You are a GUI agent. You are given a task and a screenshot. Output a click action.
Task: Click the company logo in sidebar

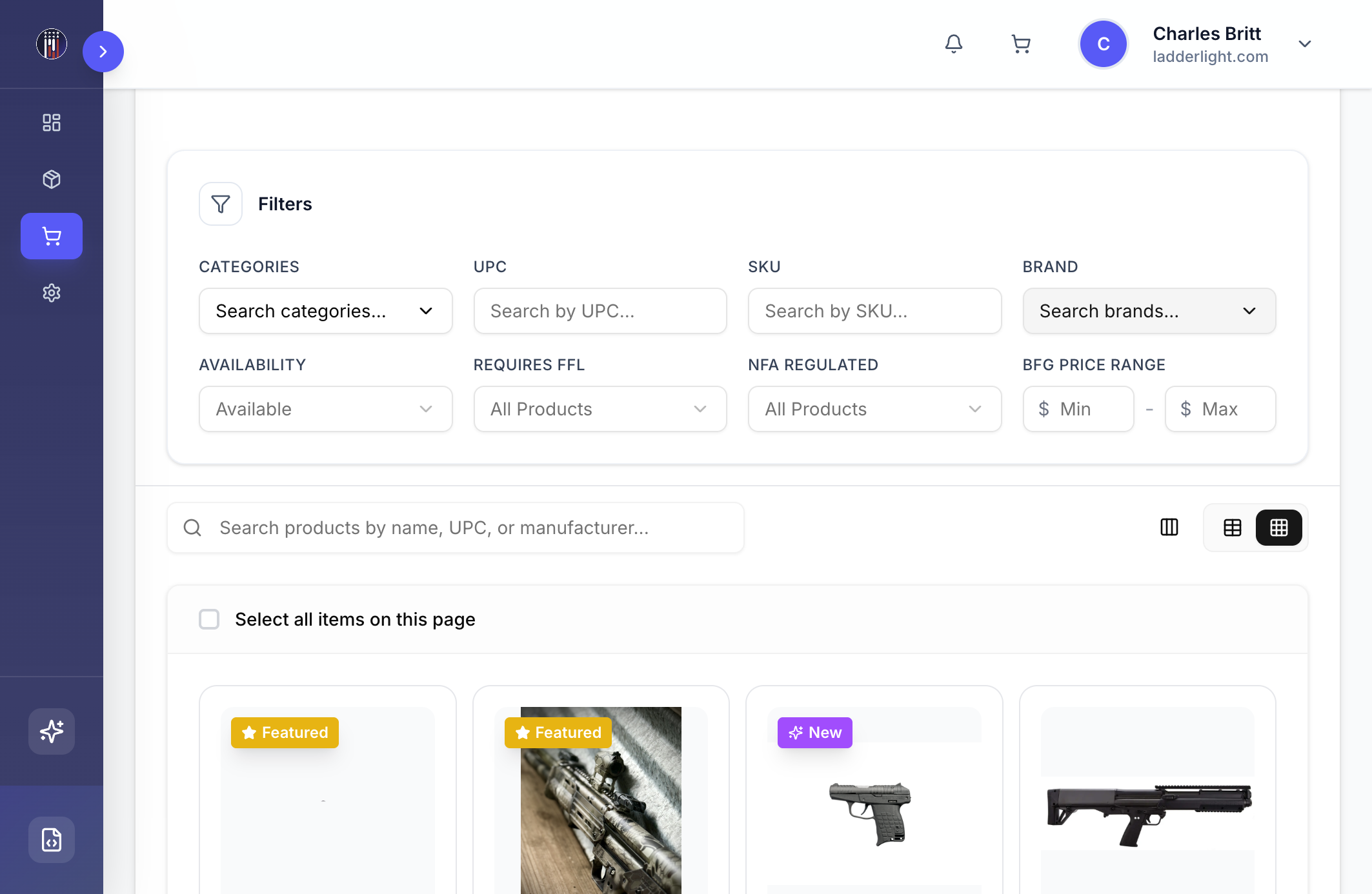(52, 44)
